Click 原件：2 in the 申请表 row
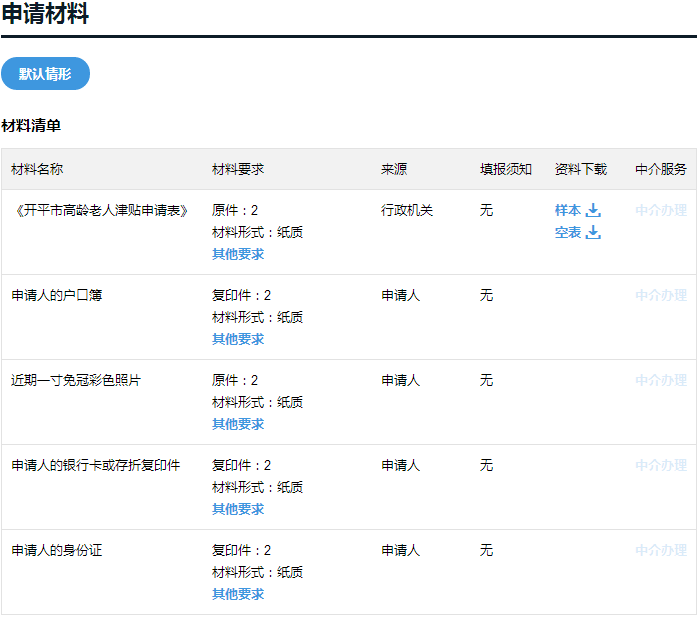This screenshot has width=699, height=617. coord(235,210)
